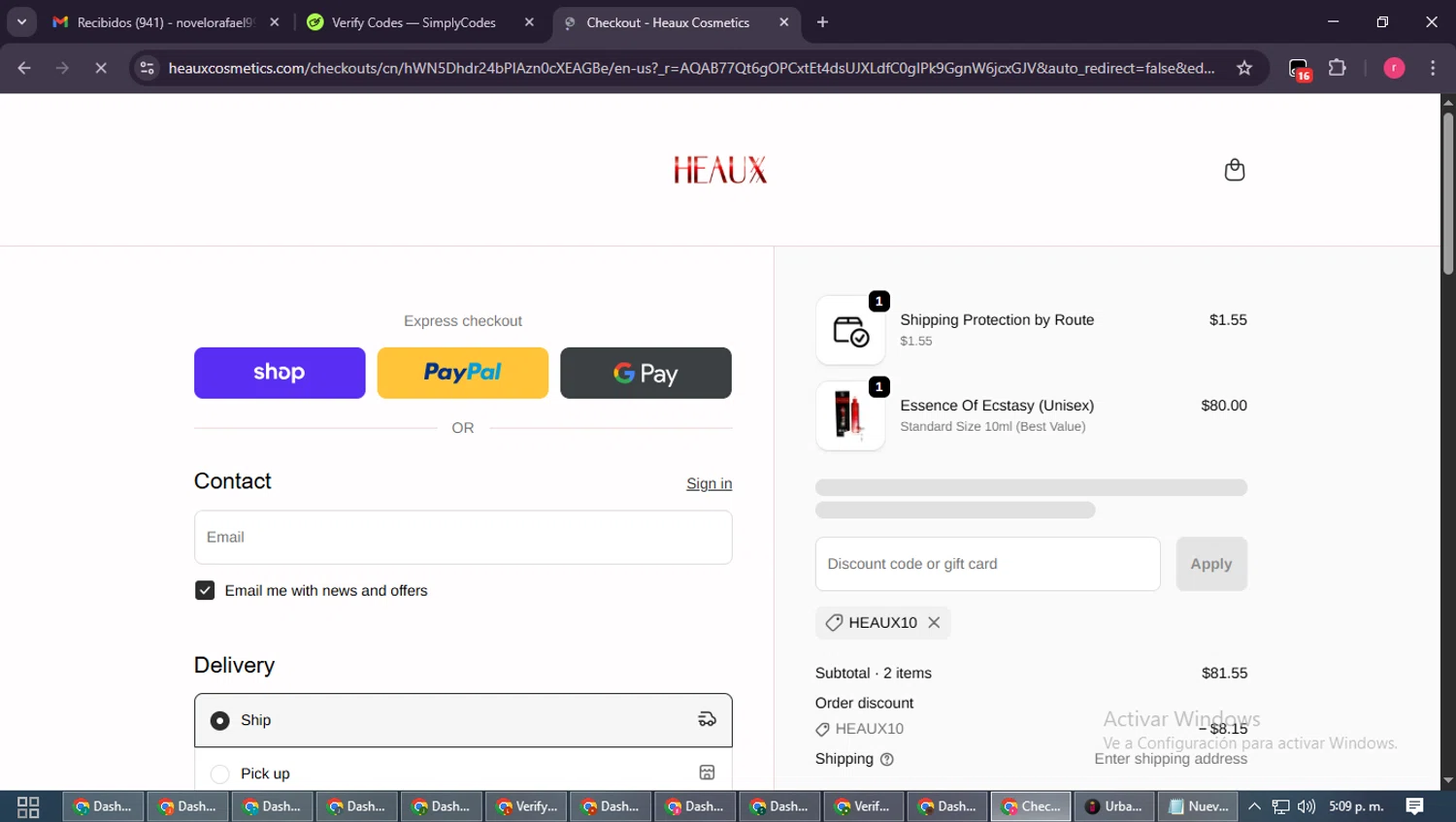Open Windows Task View in the taskbar
Viewport: 1456px width, 822px height.
tap(28, 806)
